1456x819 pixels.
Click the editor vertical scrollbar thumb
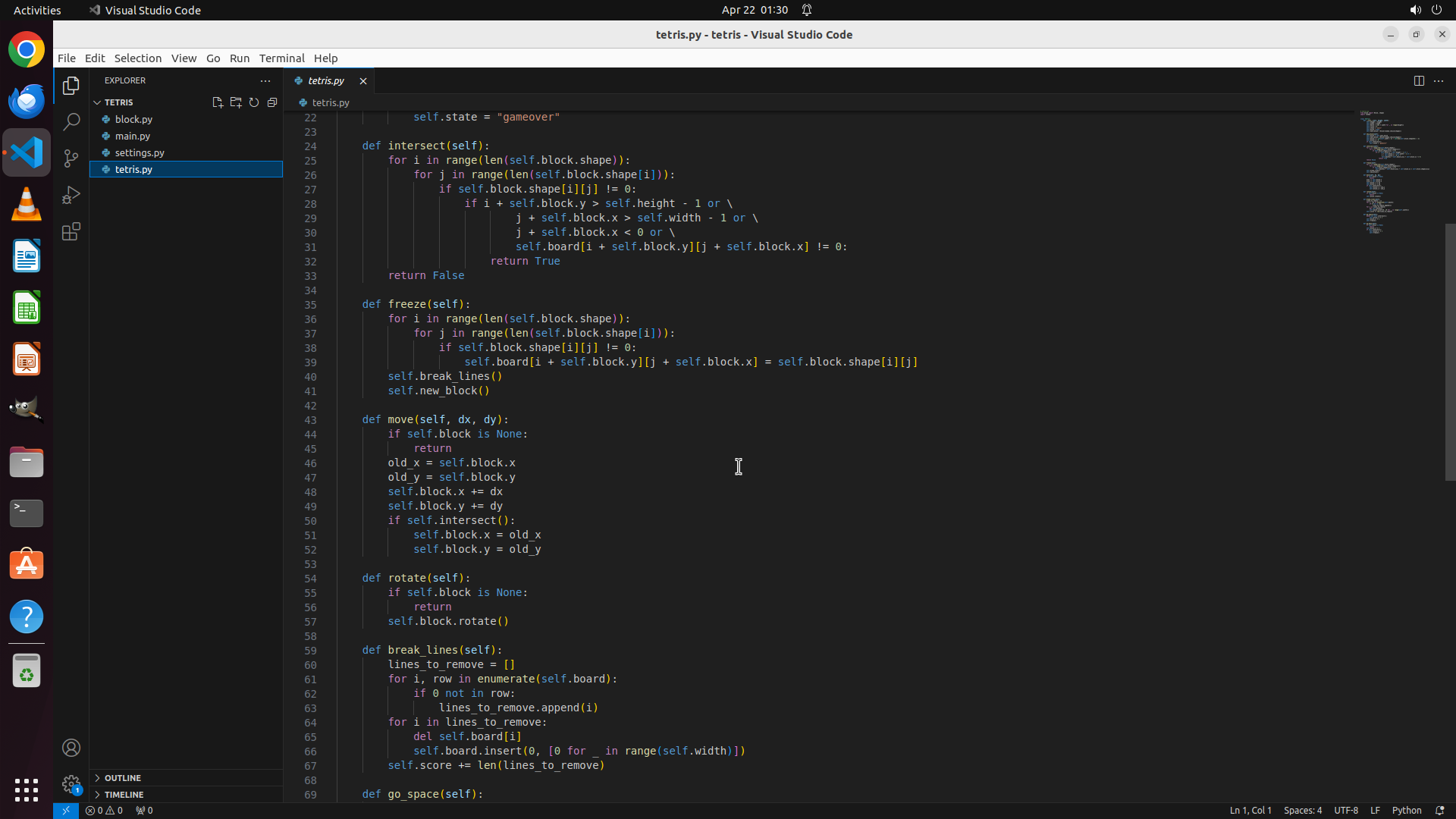[1450, 353]
